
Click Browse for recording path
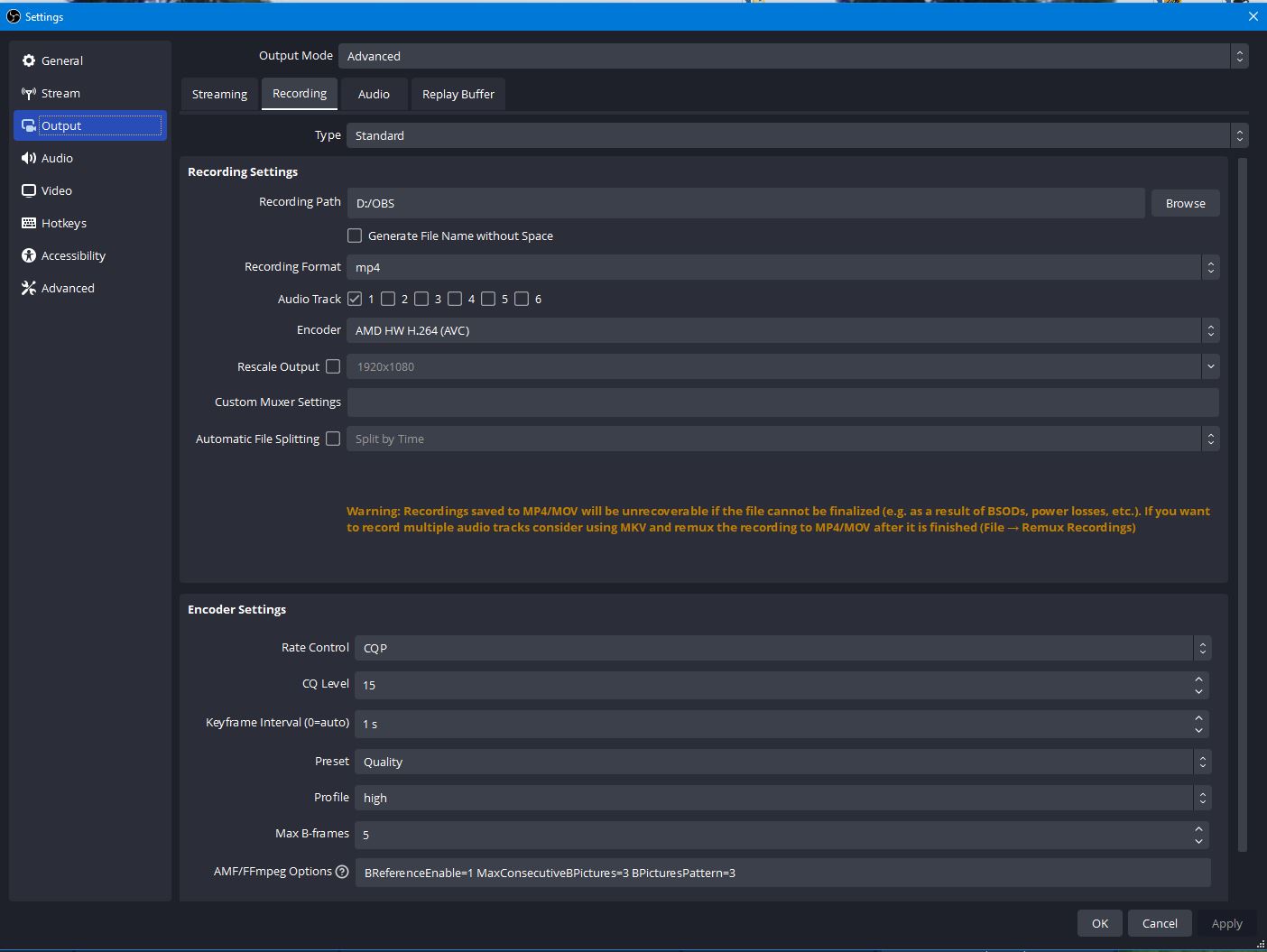click(1185, 203)
